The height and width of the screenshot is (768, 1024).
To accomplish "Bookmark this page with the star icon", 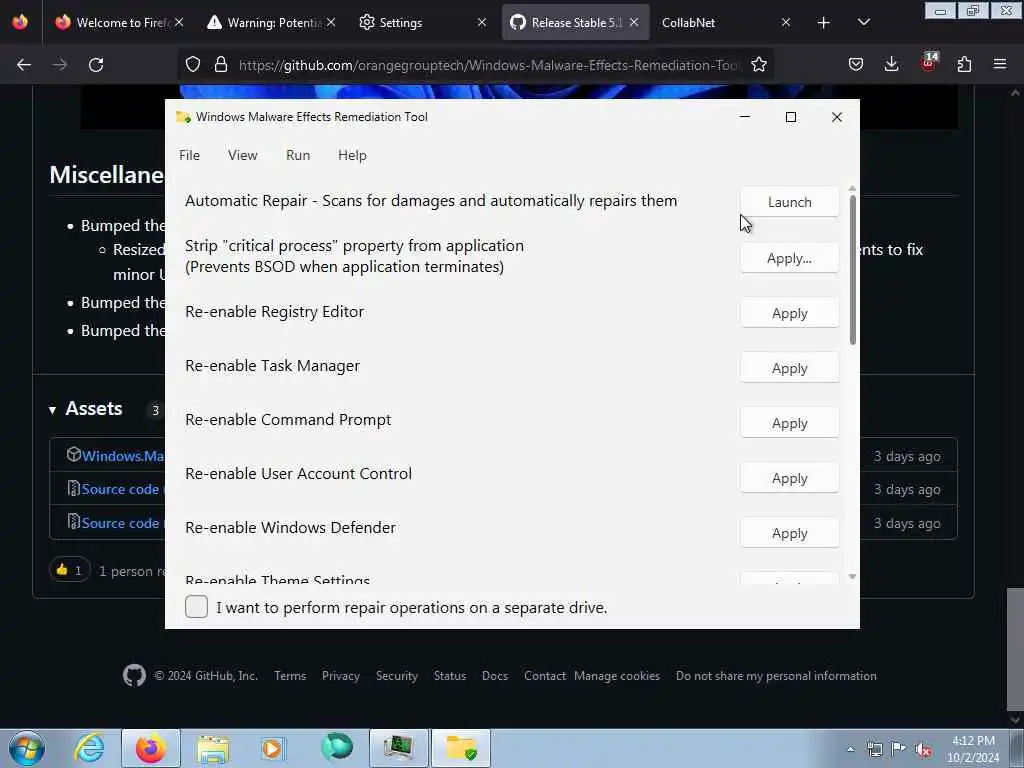I will point(759,65).
